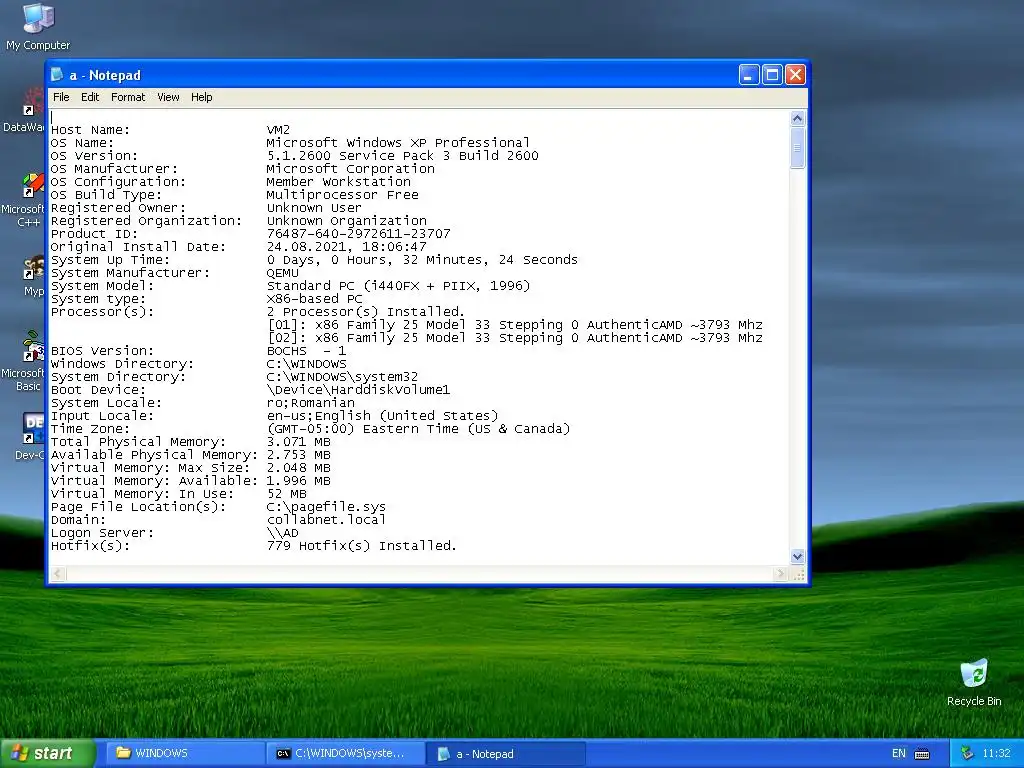Click the text '\Device\HarddiskVolume1'
Image resolution: width=1024 pixels, height=768 pixels.
coord(359,390)
